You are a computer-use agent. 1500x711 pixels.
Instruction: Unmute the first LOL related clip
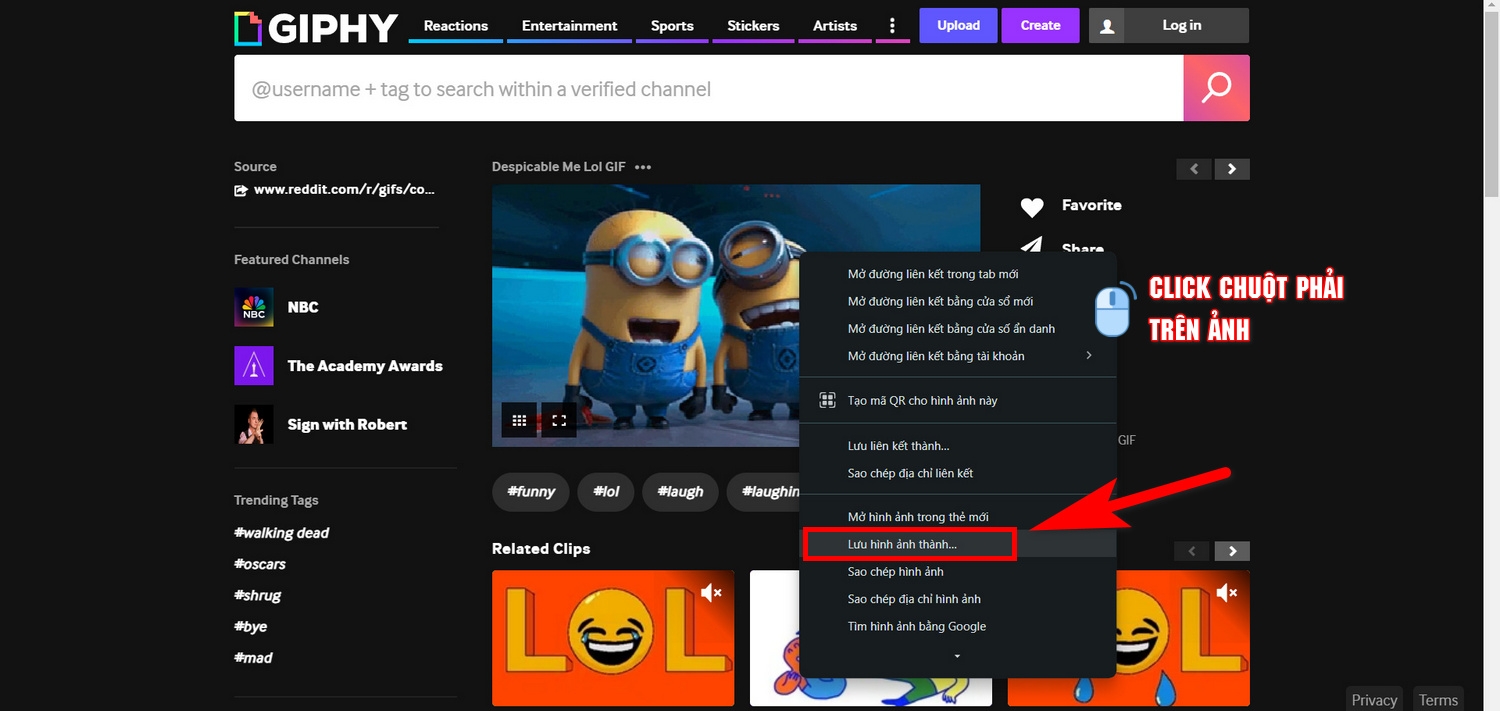pos(711,593)
